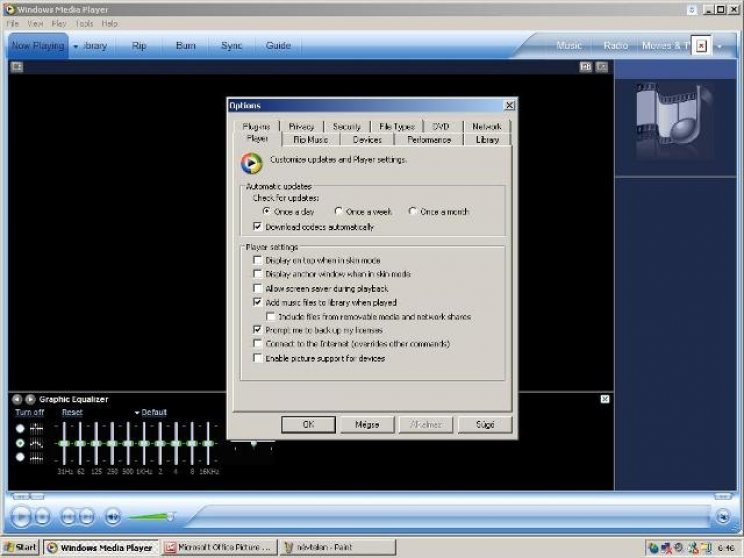Enable picture support for devices checkbox
Image resolution: width=744 pixels, height=558 pixels.
coord(258,358)
